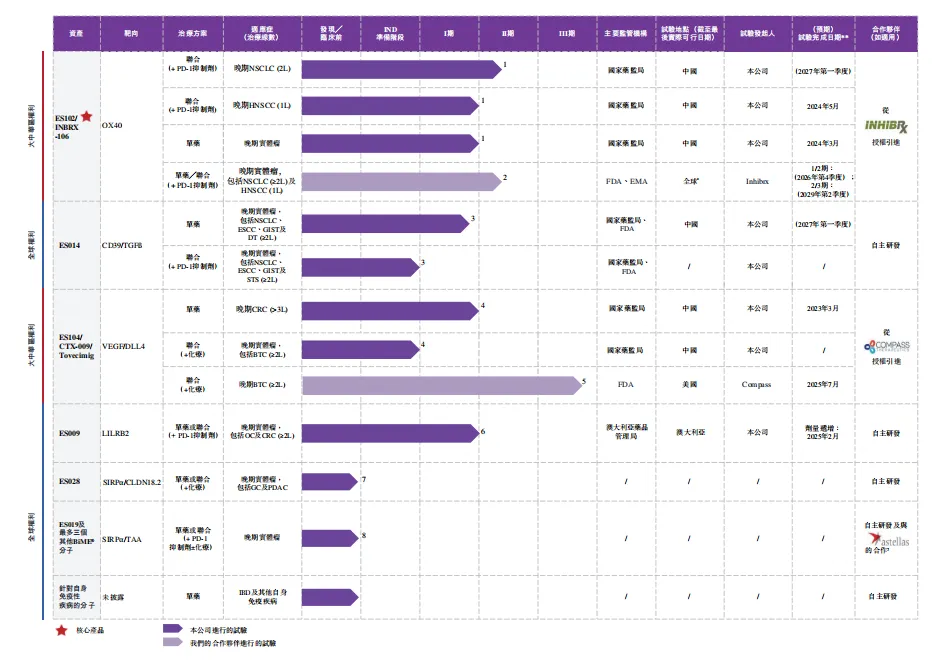Image resolution: width=951 pixels, height=663 pixels.
Task: Click the Inhibrx logo
Action: coord(885,127)
